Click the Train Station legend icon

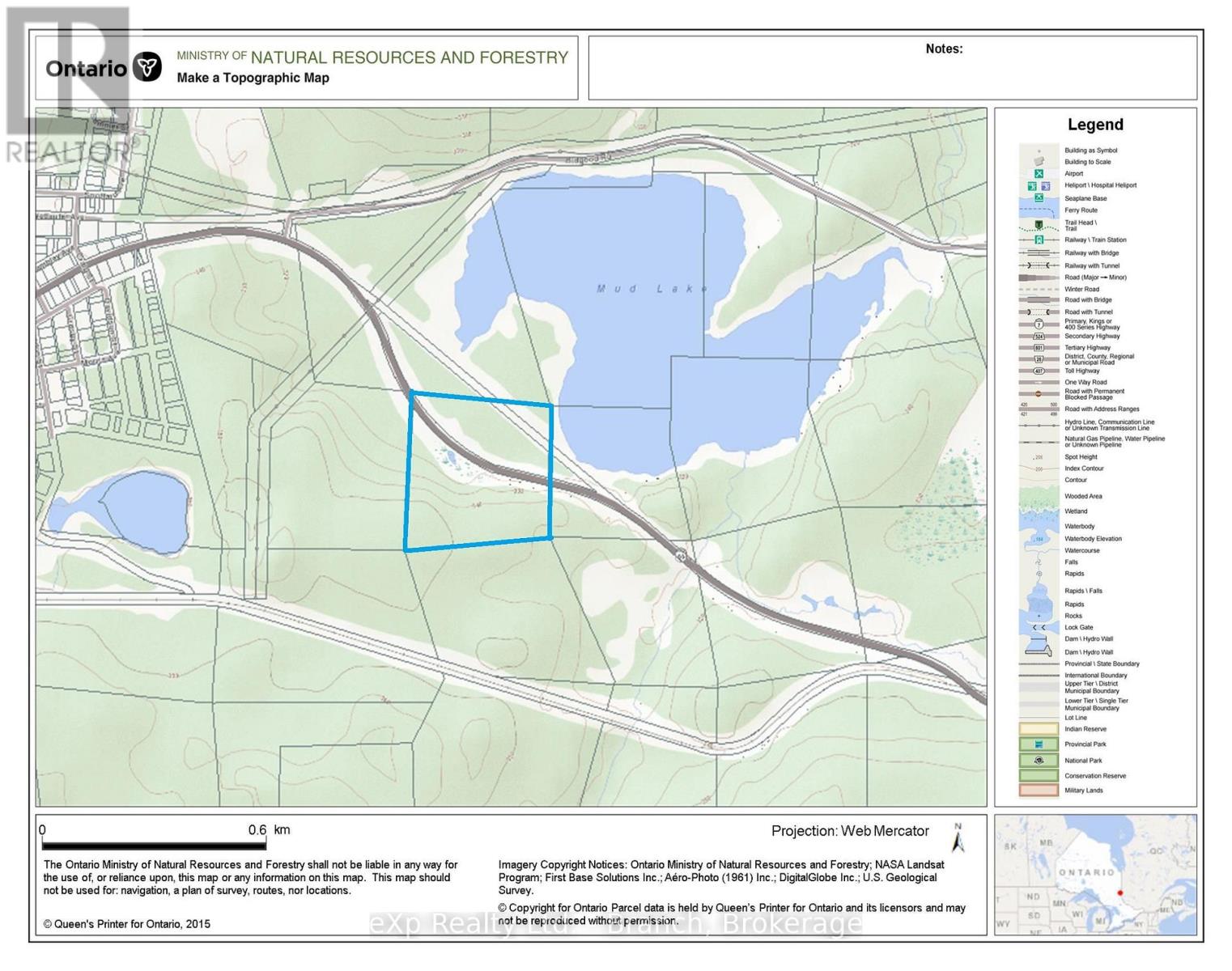pyautogui.click(x=1039, y=240)
